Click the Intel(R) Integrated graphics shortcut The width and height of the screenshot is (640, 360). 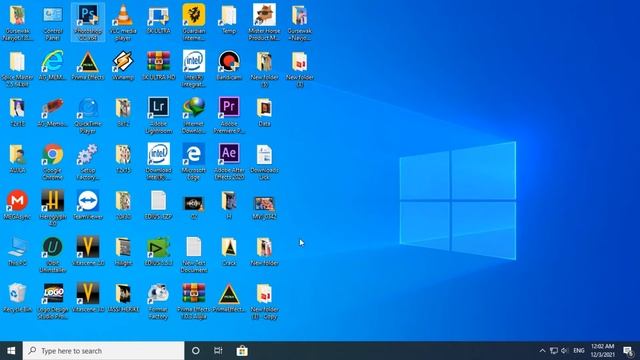pos(193,69)
